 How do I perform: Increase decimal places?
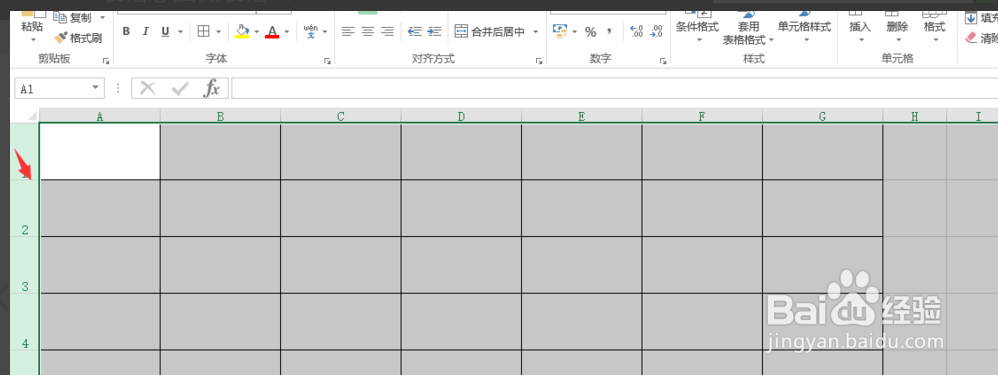click(x=636, y=31)
